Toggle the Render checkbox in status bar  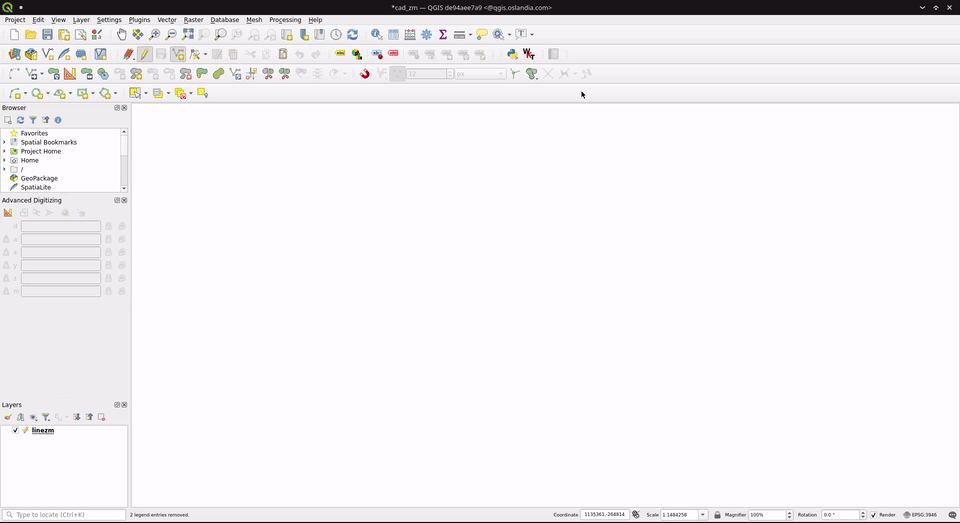pyautogui.click(x=873, y=515)
